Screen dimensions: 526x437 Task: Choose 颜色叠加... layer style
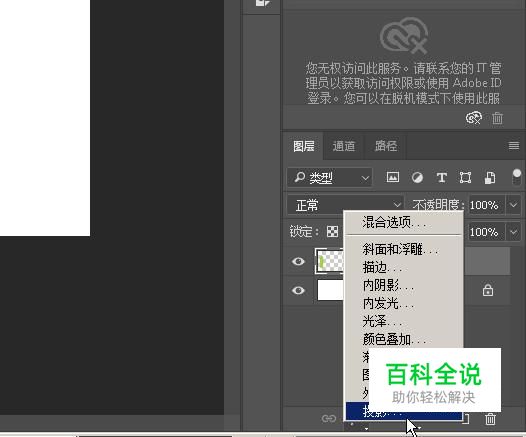point(404,339)
